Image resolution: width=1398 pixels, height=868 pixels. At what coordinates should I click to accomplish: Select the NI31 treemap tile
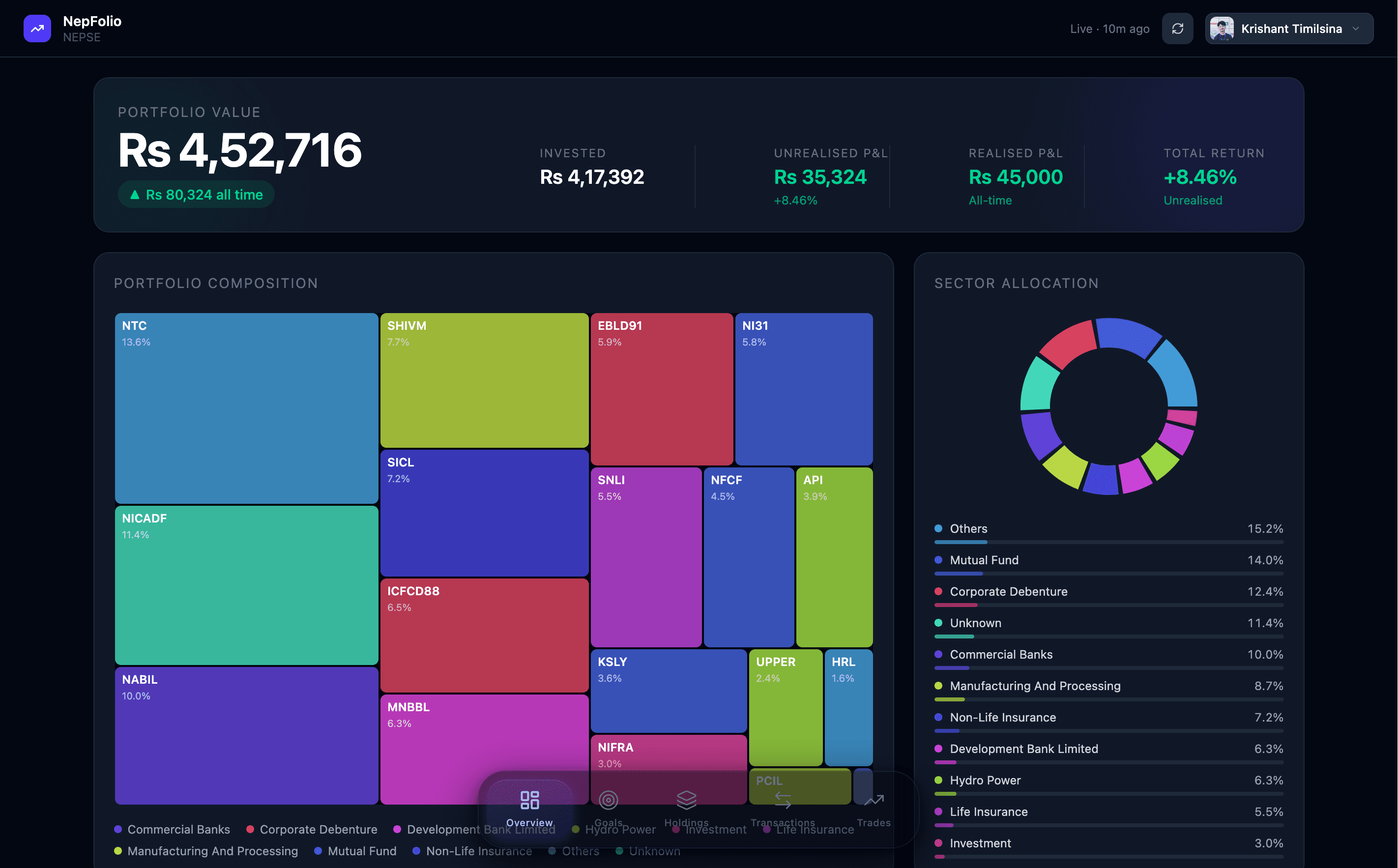coord(804,389)
